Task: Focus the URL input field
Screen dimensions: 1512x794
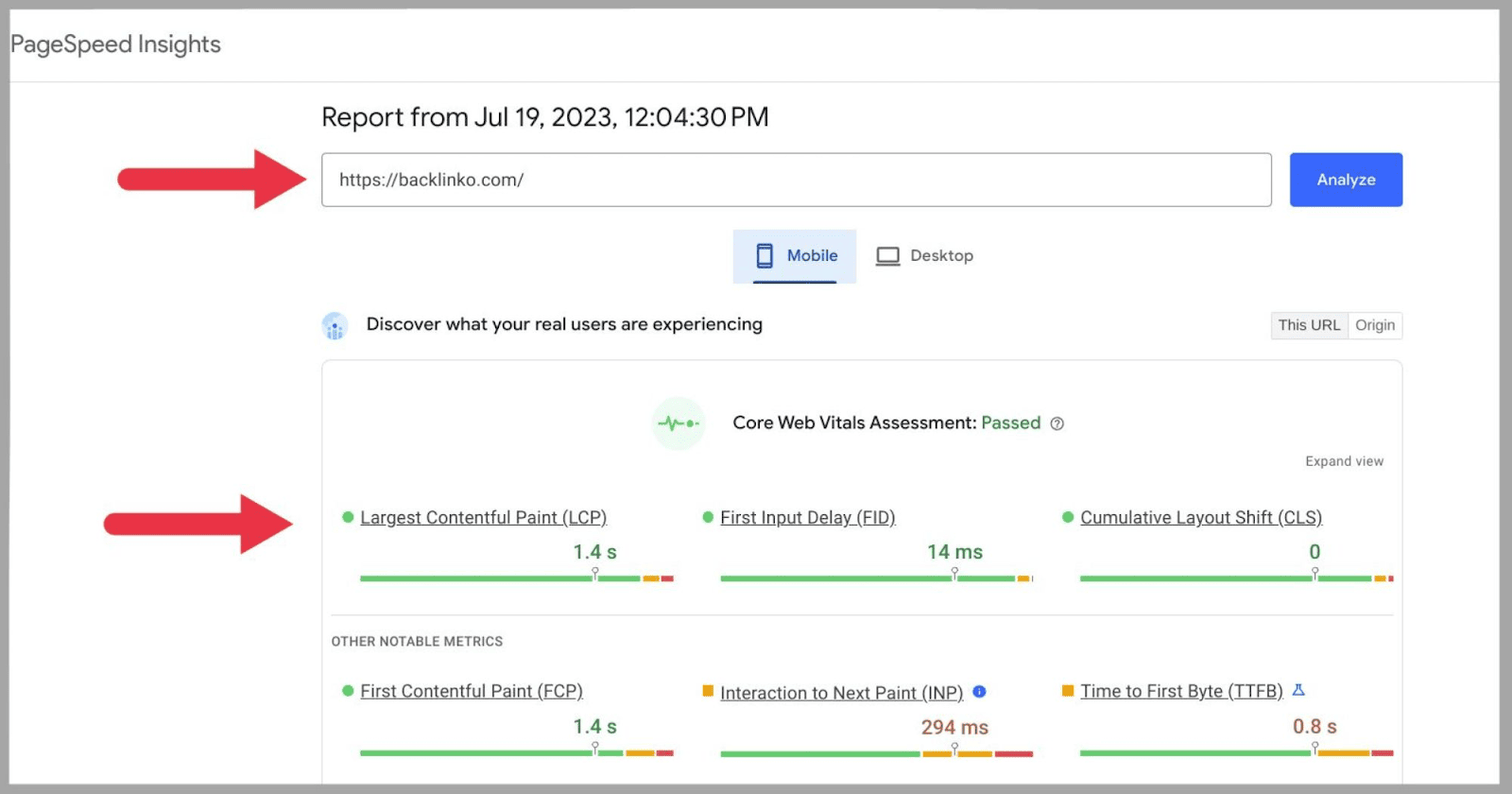Action: tap(796, 180)
